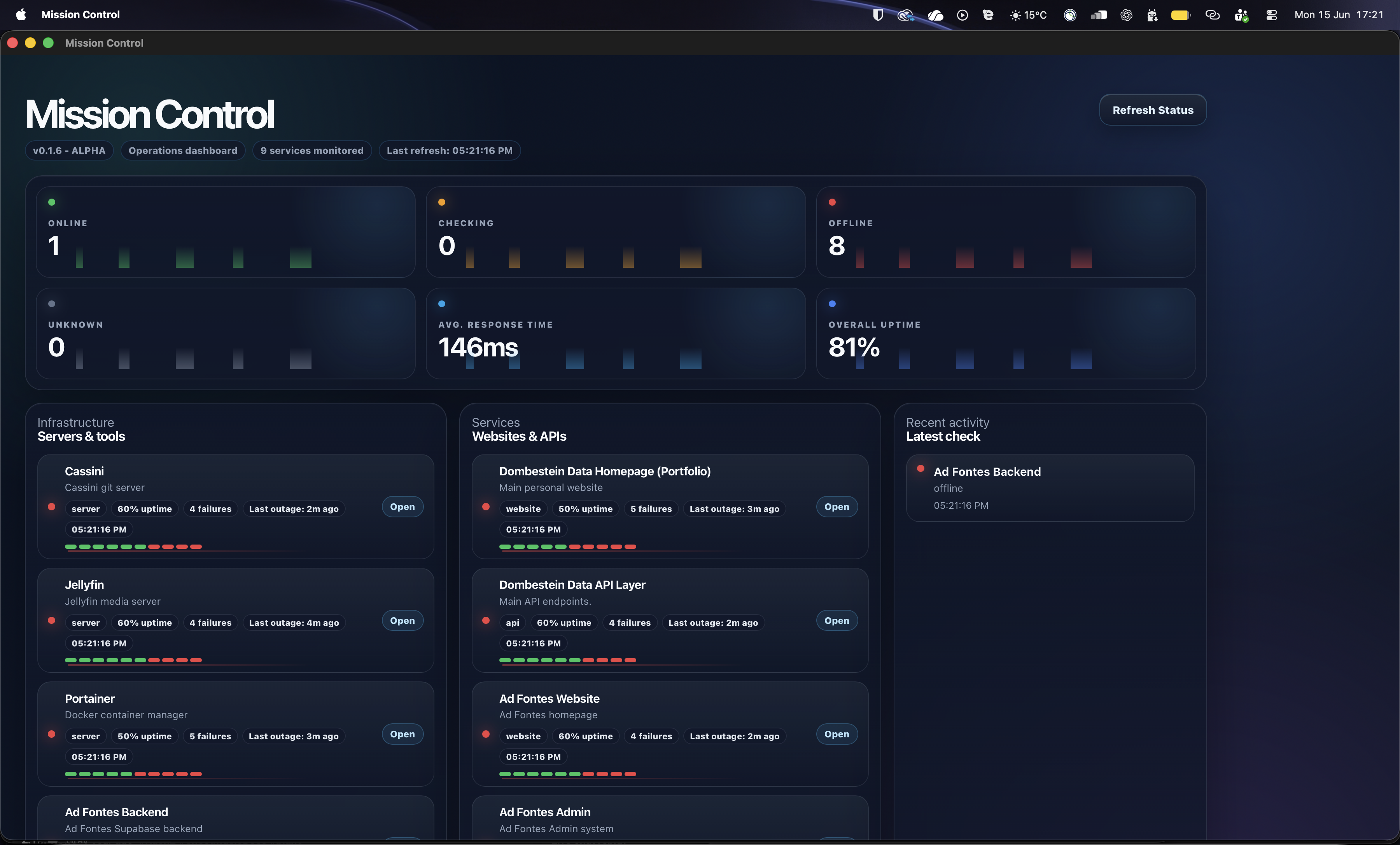This screenshot has height=845, width=1400.
Task: Click the chain link menu bar icon
Action: click(x=1213, y=15)
